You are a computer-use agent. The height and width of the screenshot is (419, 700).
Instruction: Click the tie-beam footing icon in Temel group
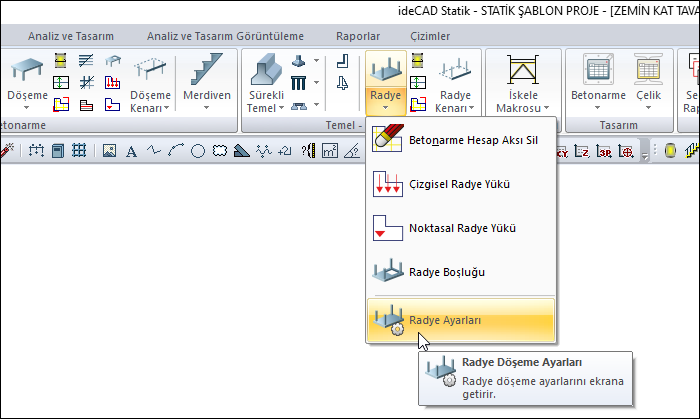(298, 106)
